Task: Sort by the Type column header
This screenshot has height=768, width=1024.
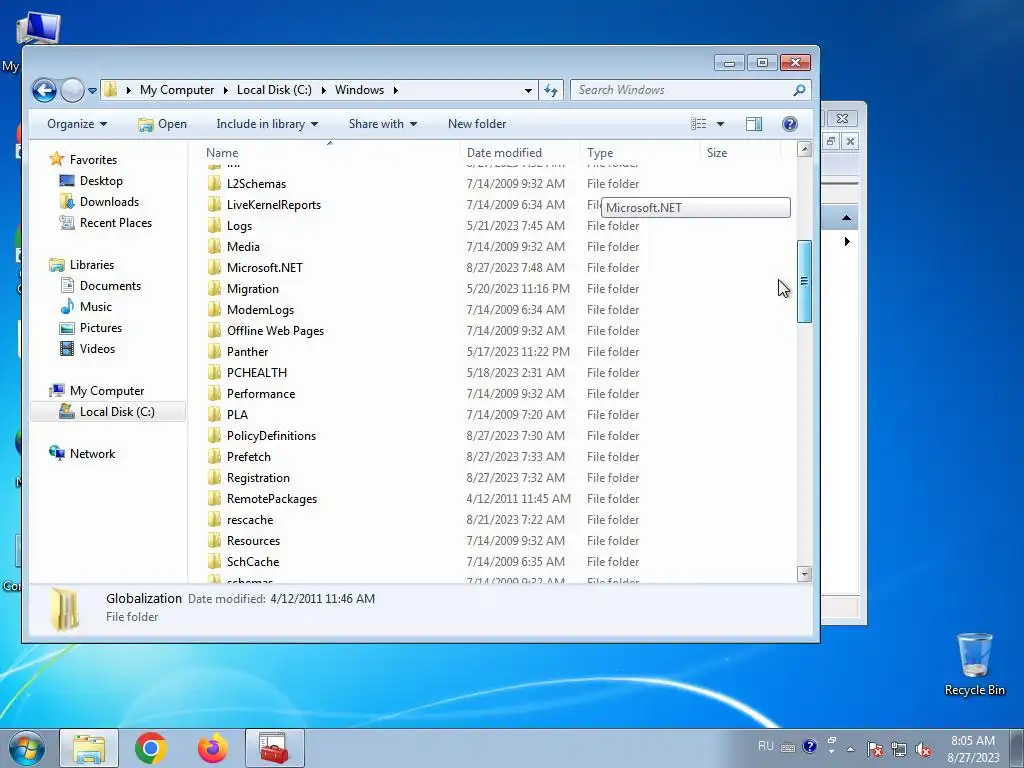Action: point(600,153)
